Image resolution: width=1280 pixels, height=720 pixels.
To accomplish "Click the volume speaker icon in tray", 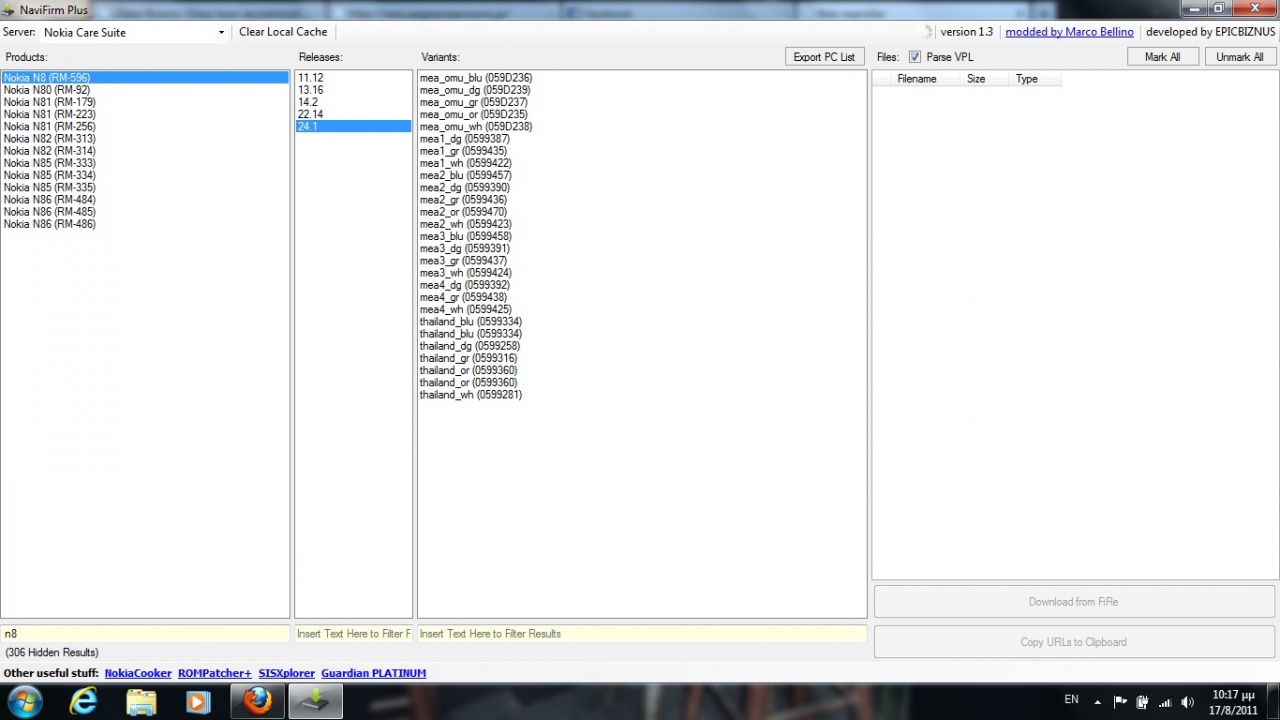I will click(x=1187, y=702).
